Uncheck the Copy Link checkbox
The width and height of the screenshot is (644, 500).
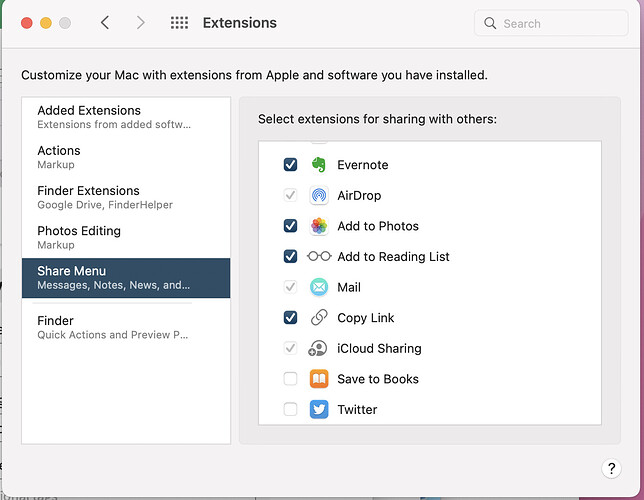pyautogui.click(x=290, y=318)
